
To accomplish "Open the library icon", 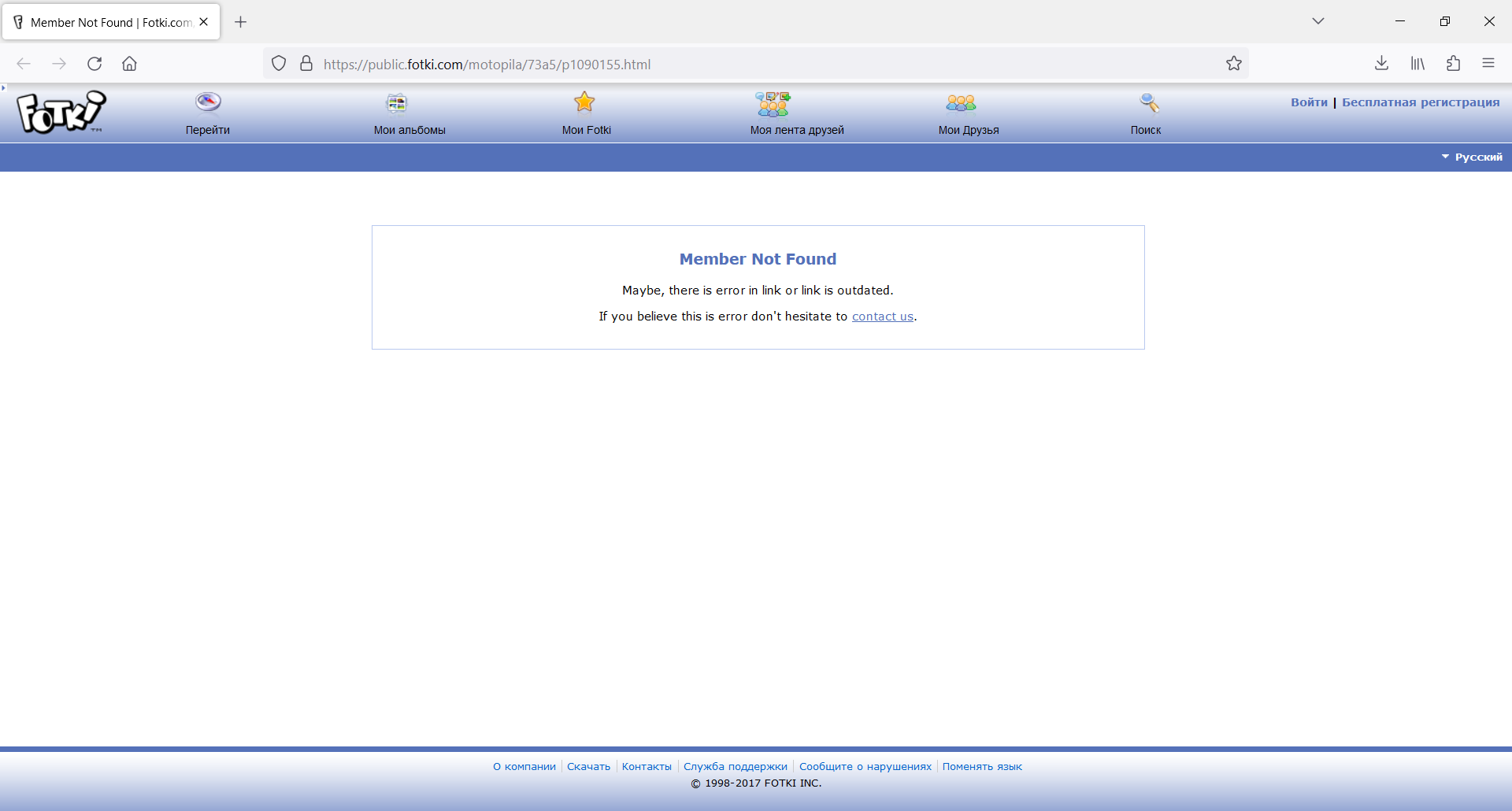I will pyautogui.click(x=1417, y=64).
